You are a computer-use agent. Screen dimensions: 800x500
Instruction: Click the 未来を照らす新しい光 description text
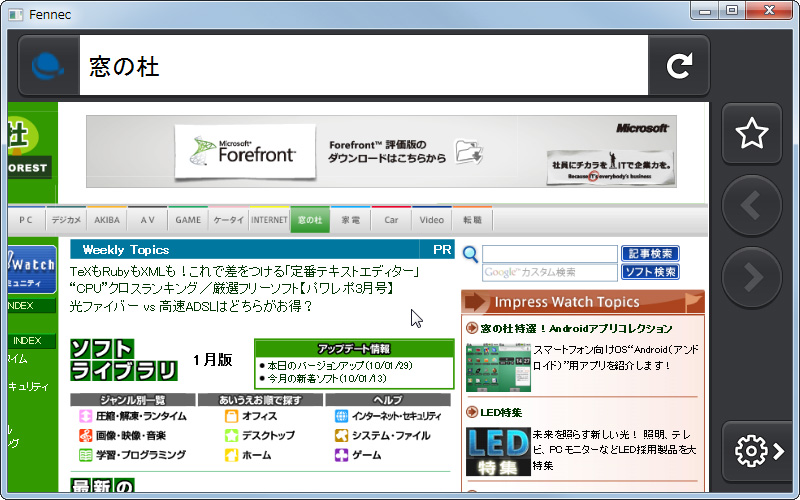click(x=614, y=450)
